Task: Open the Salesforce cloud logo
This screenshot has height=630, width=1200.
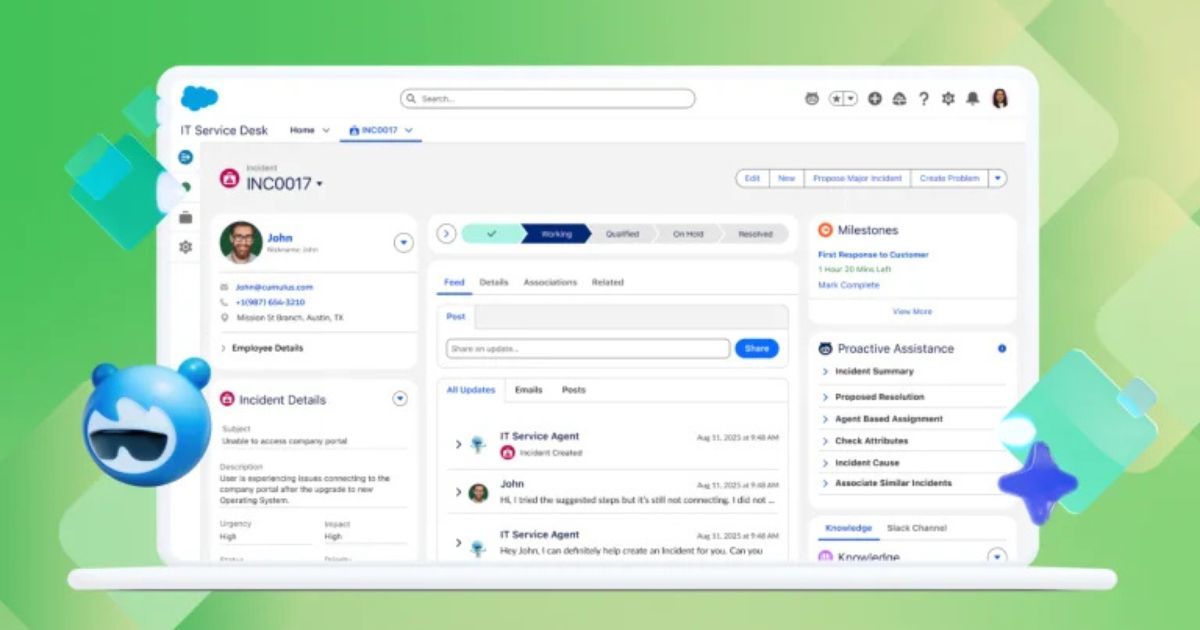Action: pos(199,98)
